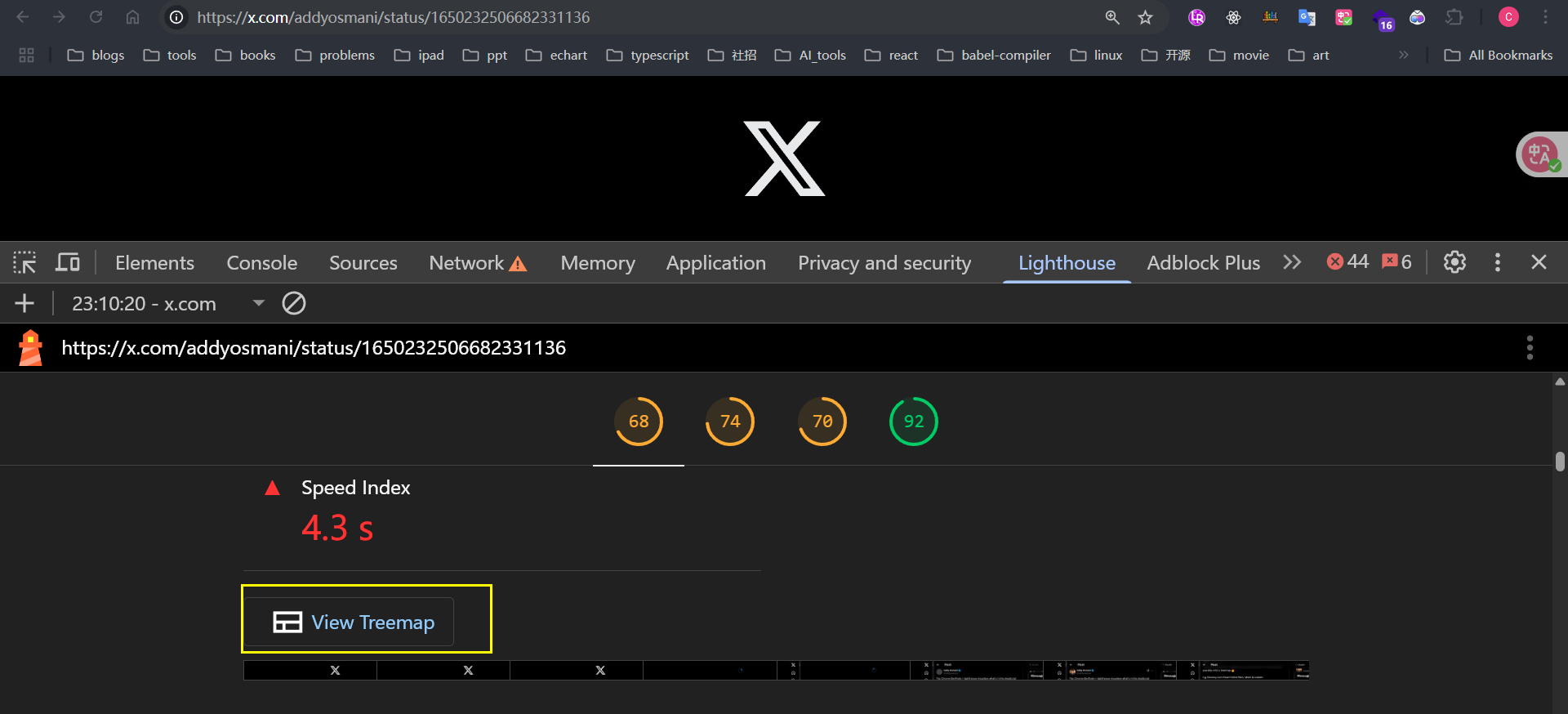Click the audited URL link in the Lighthouse header
The image size is (1568, 714).
pos(314,347)
